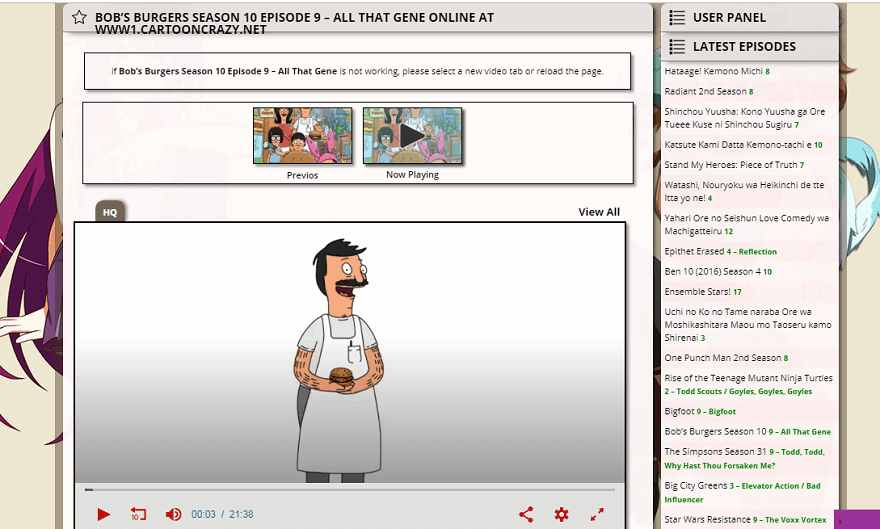Click the View All link

pyautogui.click(x=598, y=212)
